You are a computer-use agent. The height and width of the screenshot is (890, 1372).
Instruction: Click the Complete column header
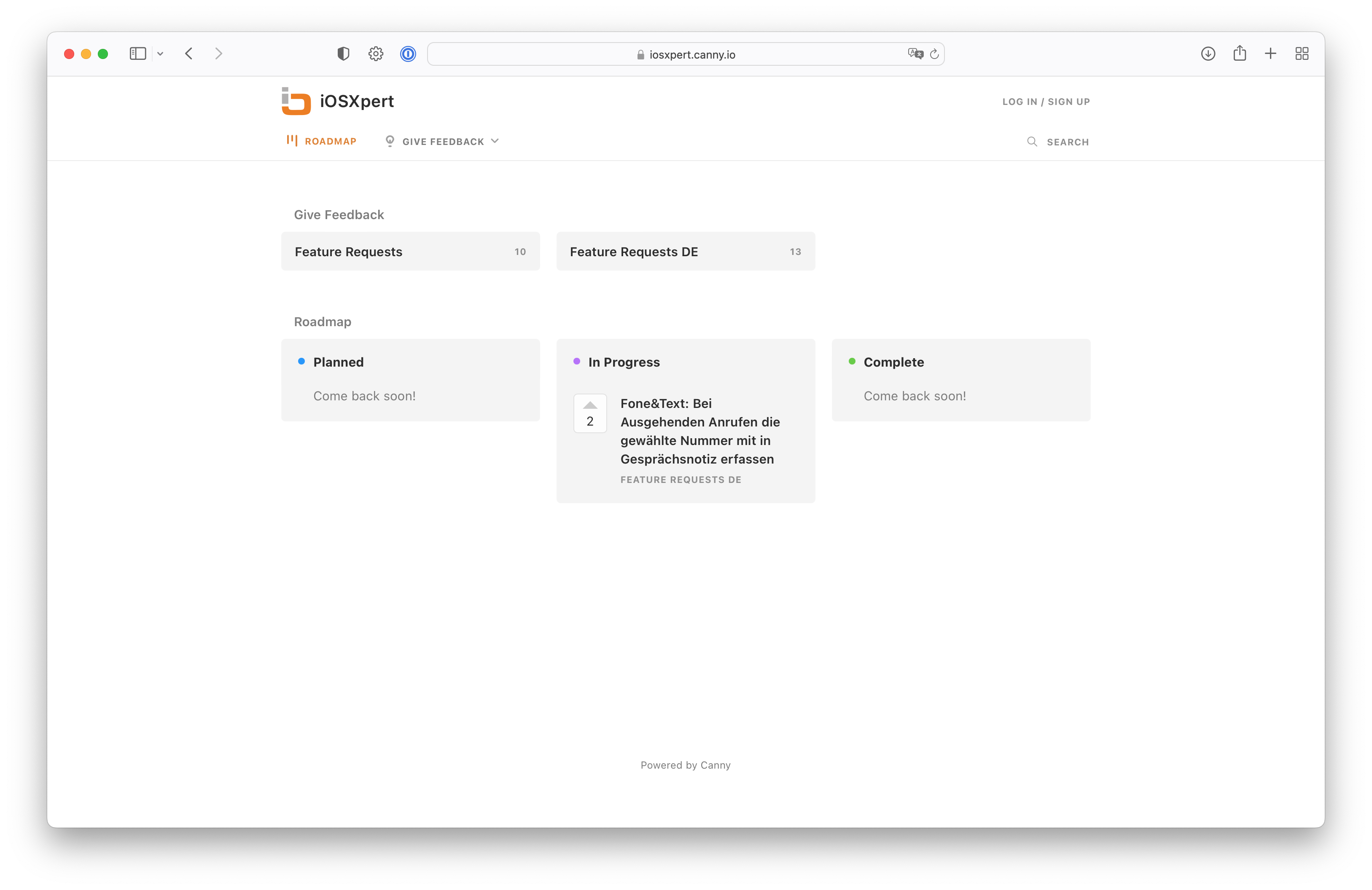[x=893, y=362]
